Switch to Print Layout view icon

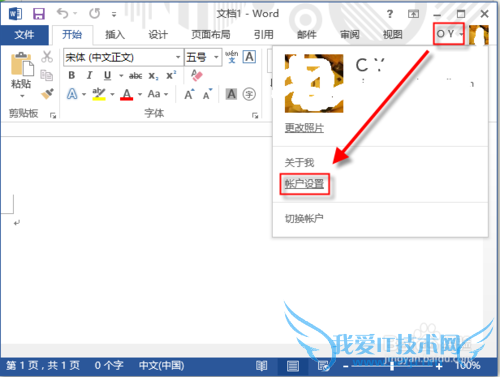[293, 366]
